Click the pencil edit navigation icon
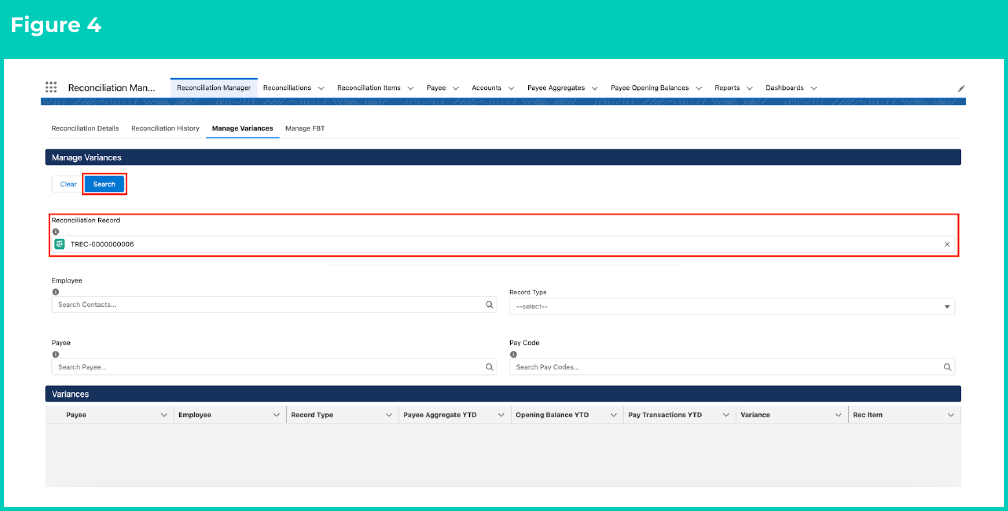 pyautogui.click(x=961, y=88)
